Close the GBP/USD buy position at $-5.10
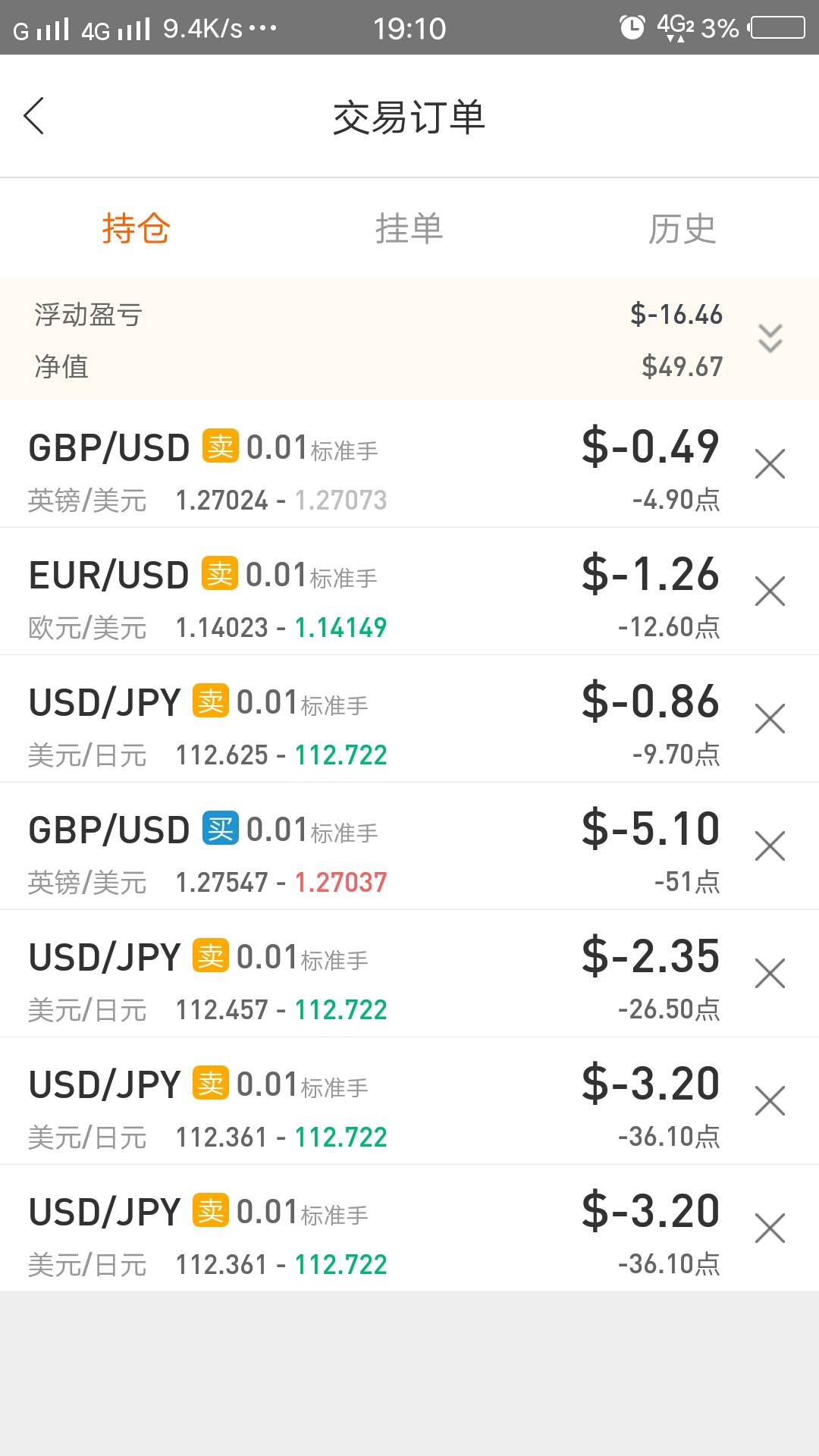Image resolution: width=819 pixels, height=1456 pixels. point(770,846)
